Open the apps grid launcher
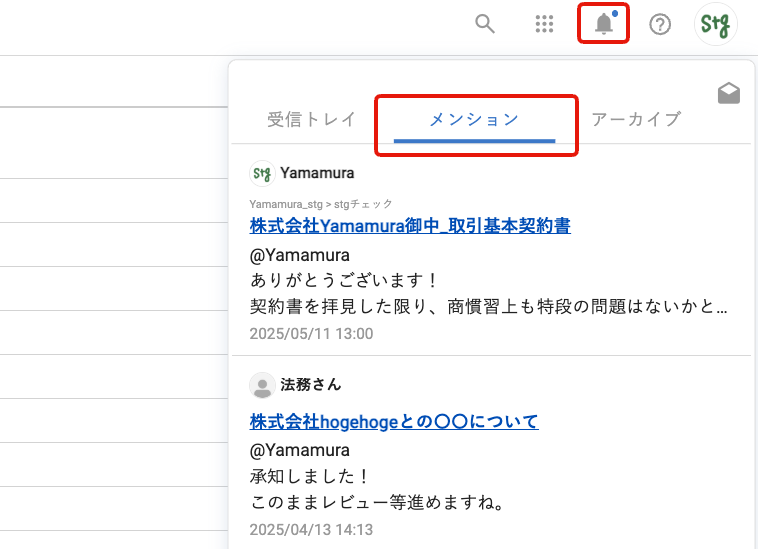 (544, 24)
